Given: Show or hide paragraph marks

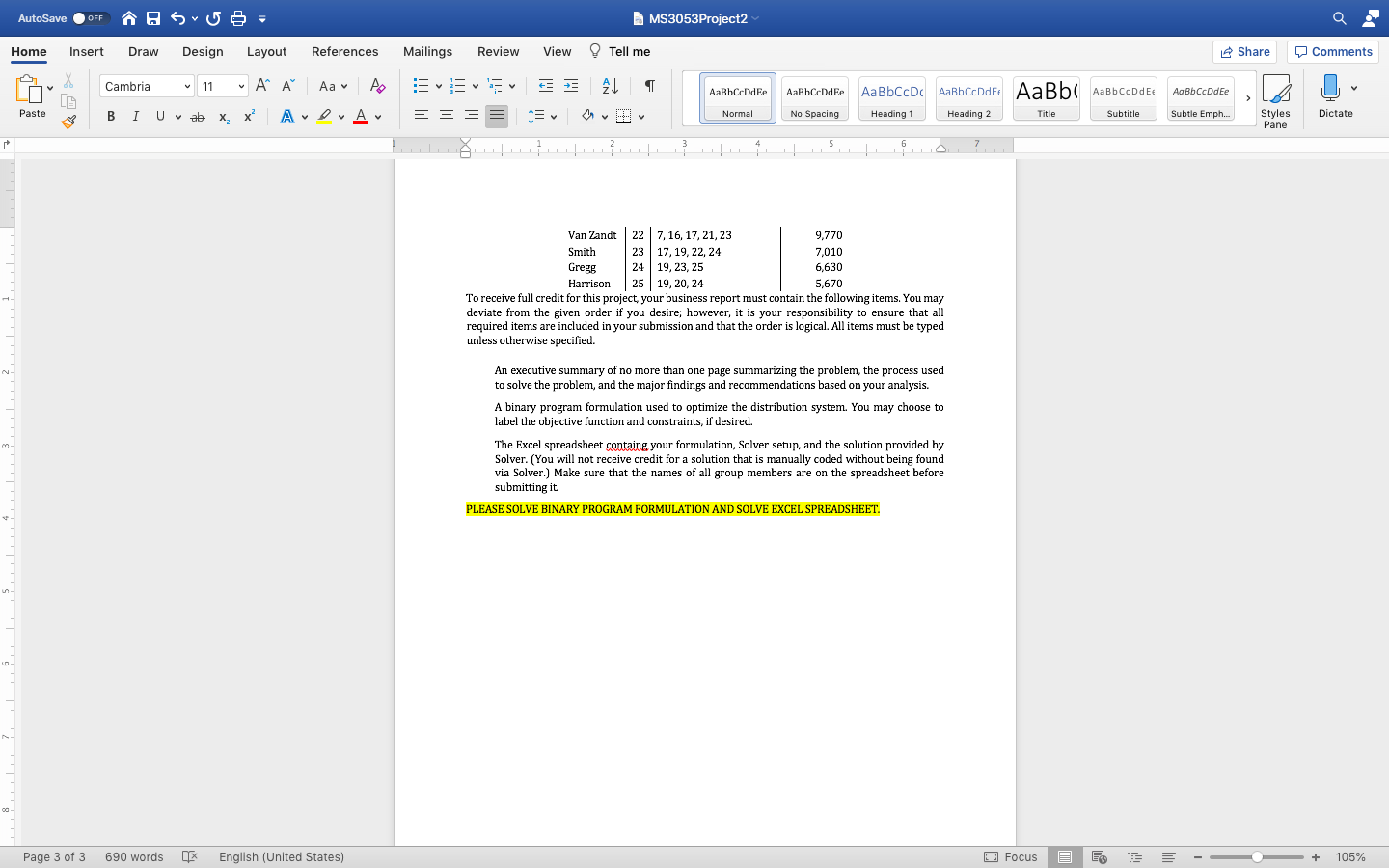Looking at the screenshot, I should (x=650, y=86).
